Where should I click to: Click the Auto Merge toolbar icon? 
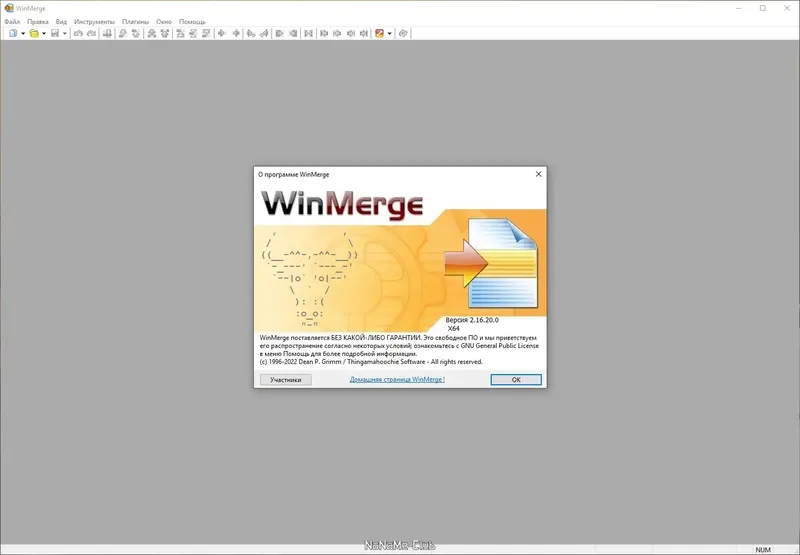pyautogui.click(x=308, y=33)
